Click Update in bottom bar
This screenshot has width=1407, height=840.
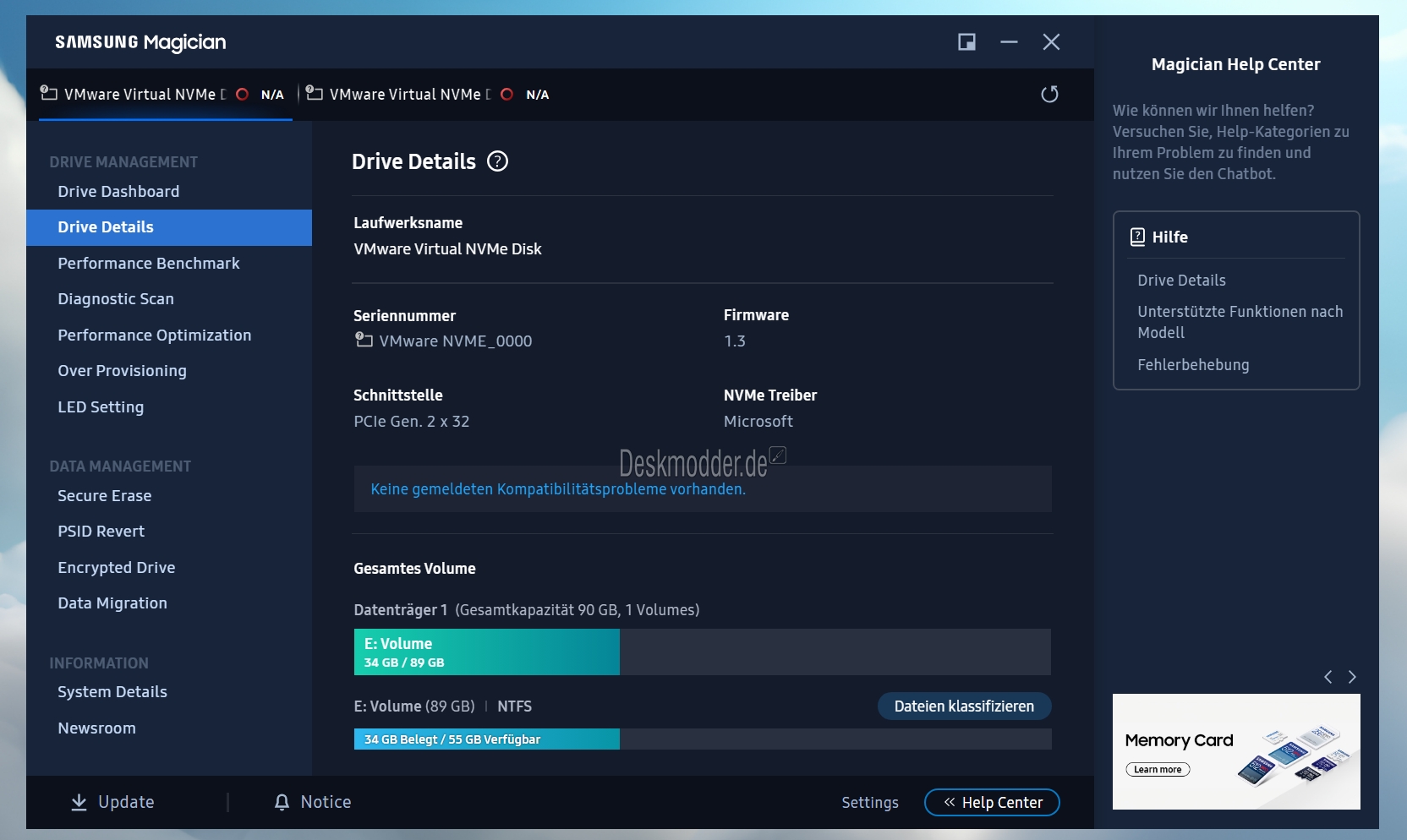[112, 802]
